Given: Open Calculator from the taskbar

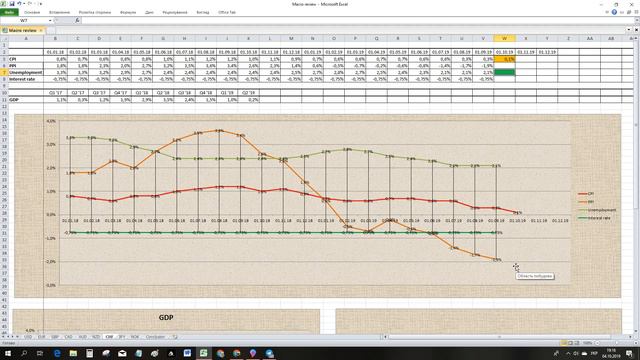Looking at the screenshot, I should [89, 353].
